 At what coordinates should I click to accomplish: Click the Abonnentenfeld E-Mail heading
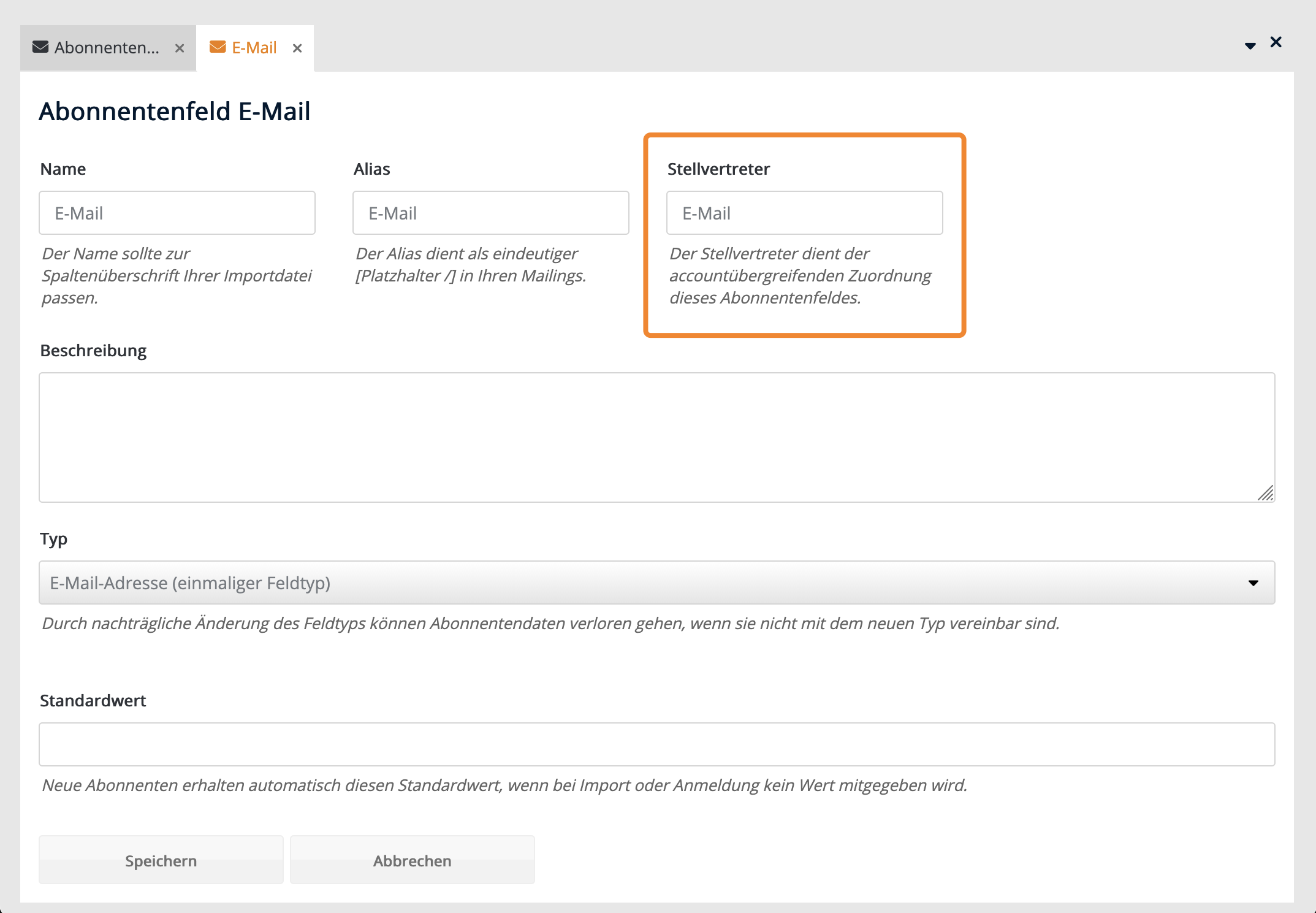(x=175, y=112)
